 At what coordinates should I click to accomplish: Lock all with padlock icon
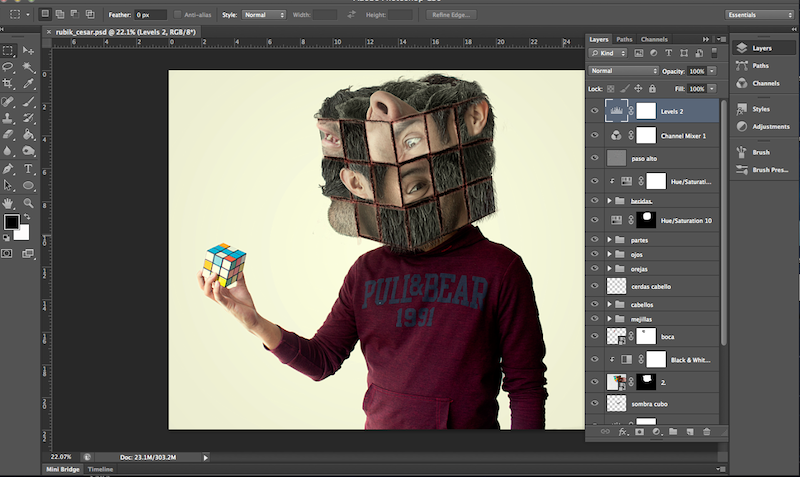(x=652, y=89)
